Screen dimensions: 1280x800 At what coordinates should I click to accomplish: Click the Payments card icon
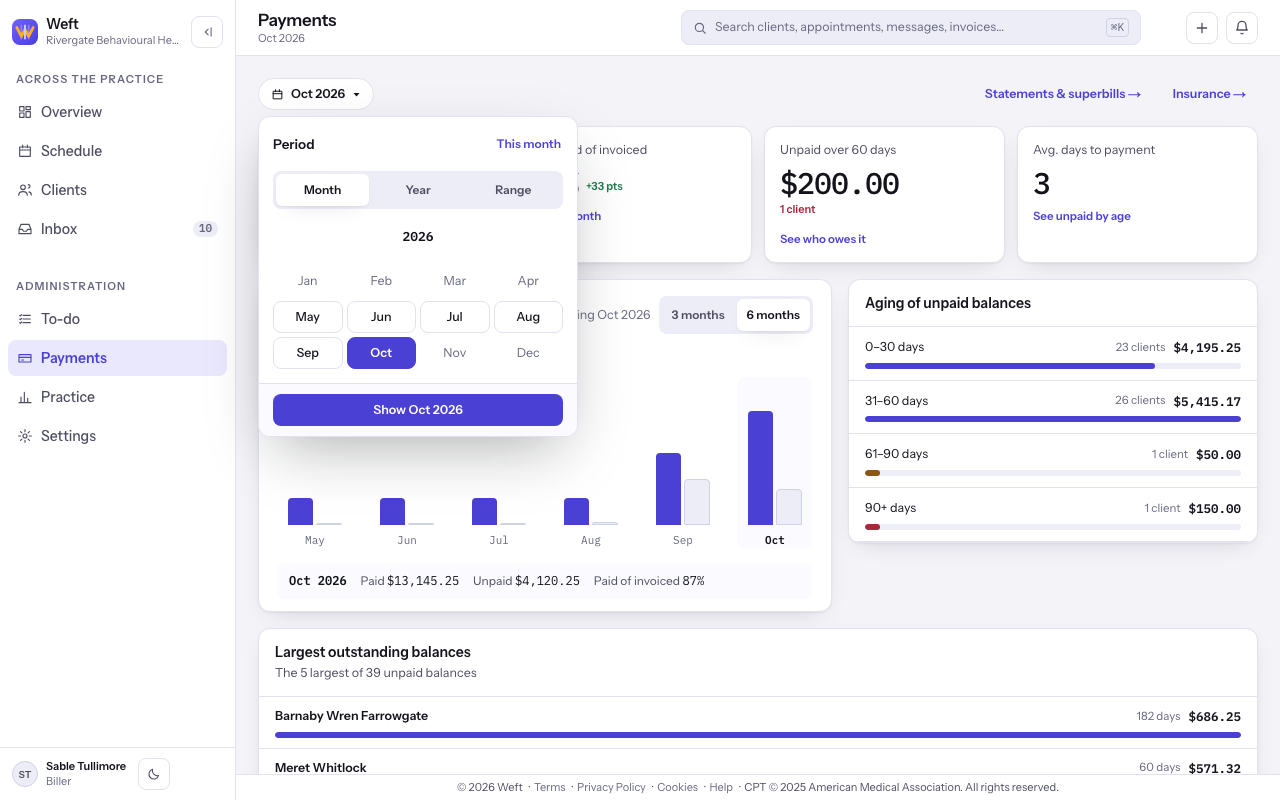pos(25,358)
